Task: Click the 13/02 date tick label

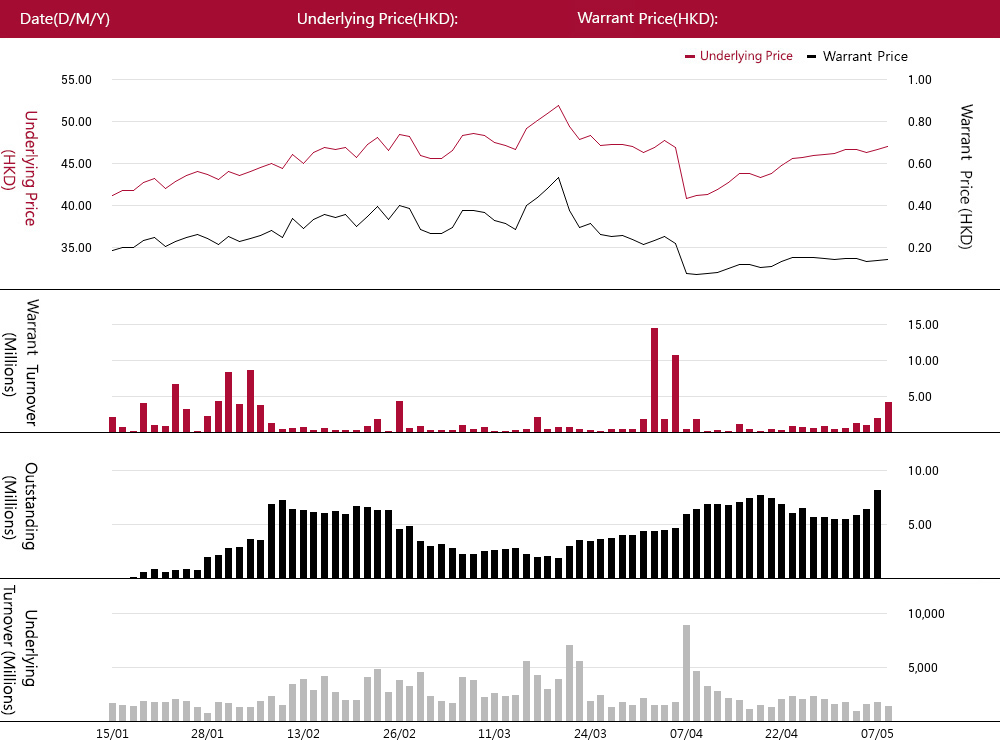Action: click(303, 734)
